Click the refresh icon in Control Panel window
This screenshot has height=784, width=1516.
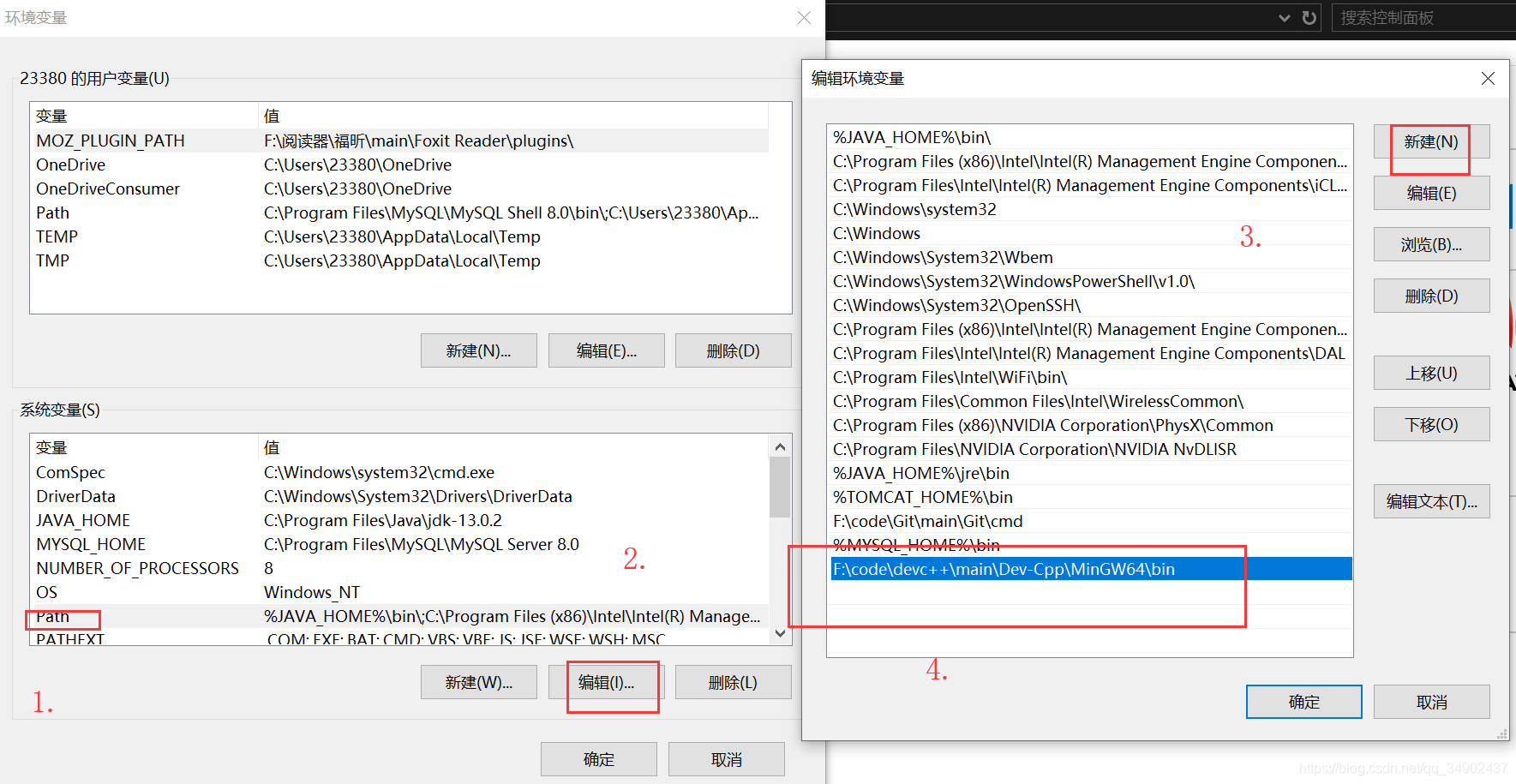(x=1309, y=17)
